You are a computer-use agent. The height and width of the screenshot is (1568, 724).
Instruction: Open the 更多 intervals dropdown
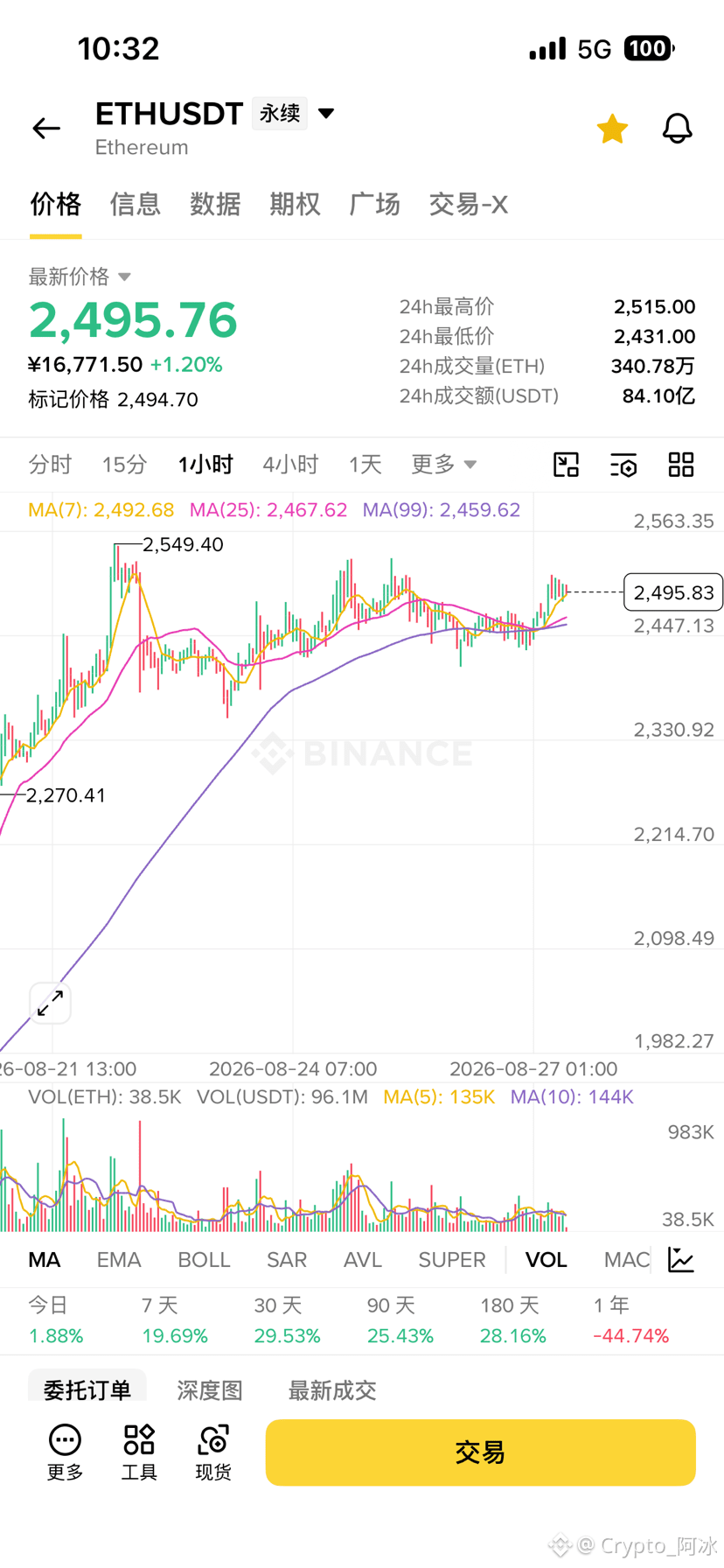(x=444, y=465)
